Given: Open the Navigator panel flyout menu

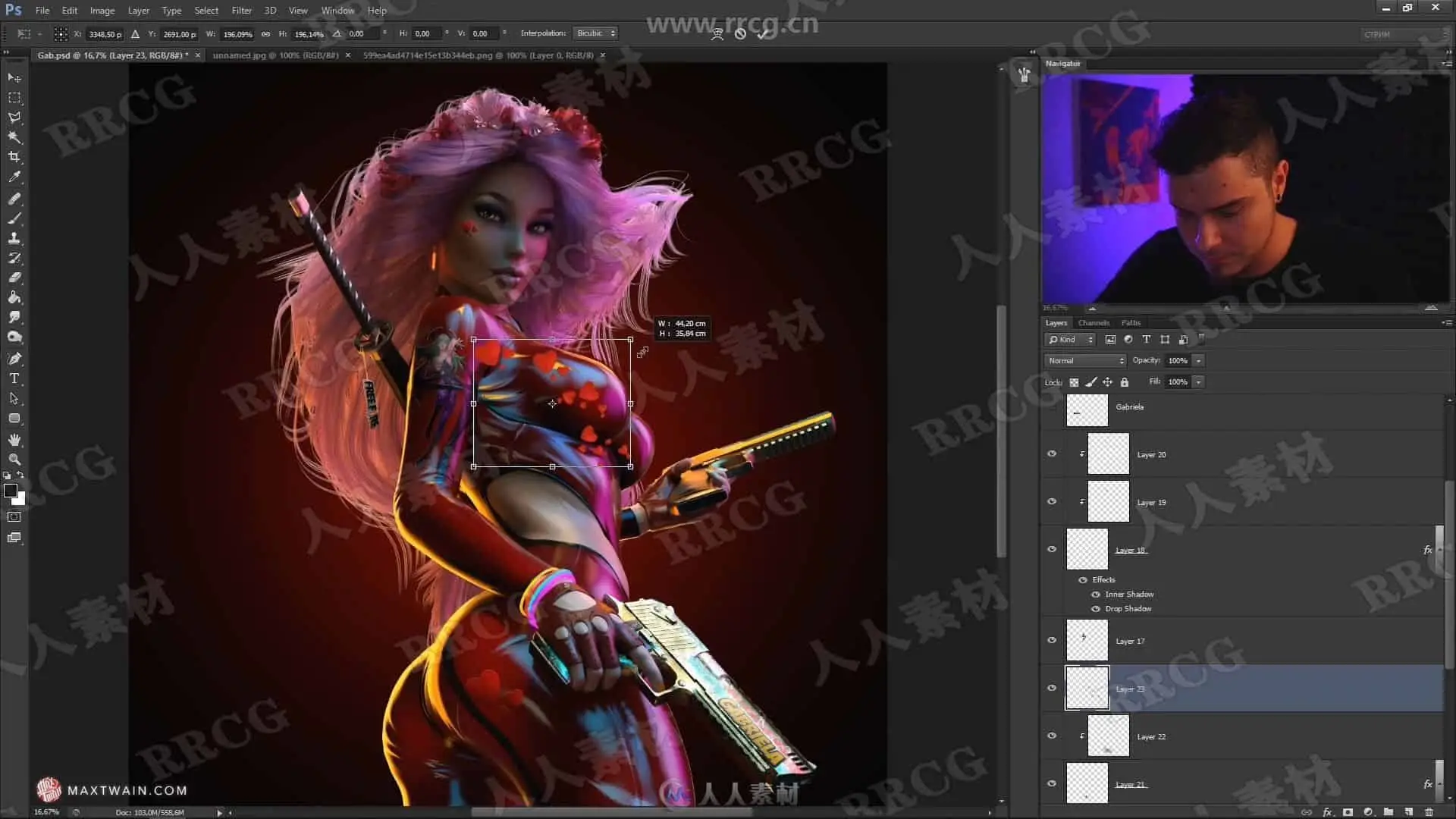Looking at the screenshot, I should [1446, 64].
